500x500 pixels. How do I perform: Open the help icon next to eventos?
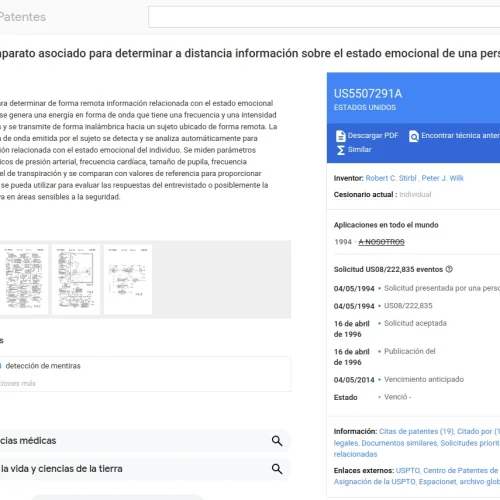(449, 269)
